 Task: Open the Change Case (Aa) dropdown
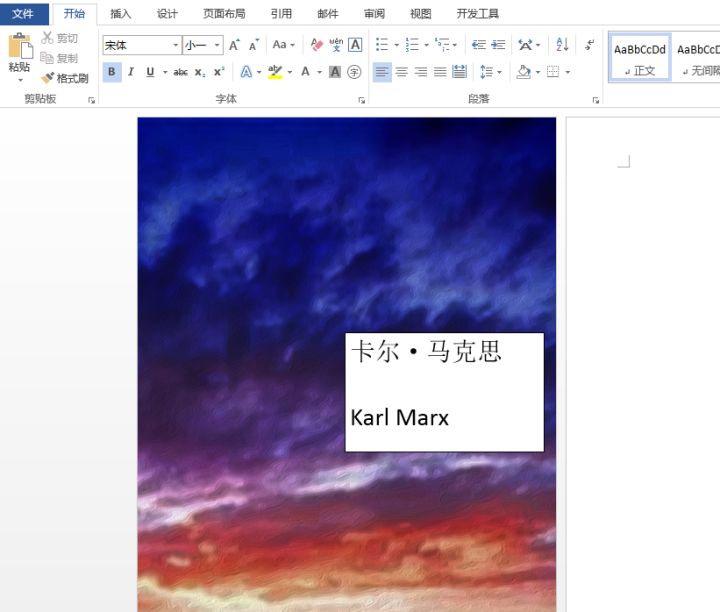[x=283, y=45]
